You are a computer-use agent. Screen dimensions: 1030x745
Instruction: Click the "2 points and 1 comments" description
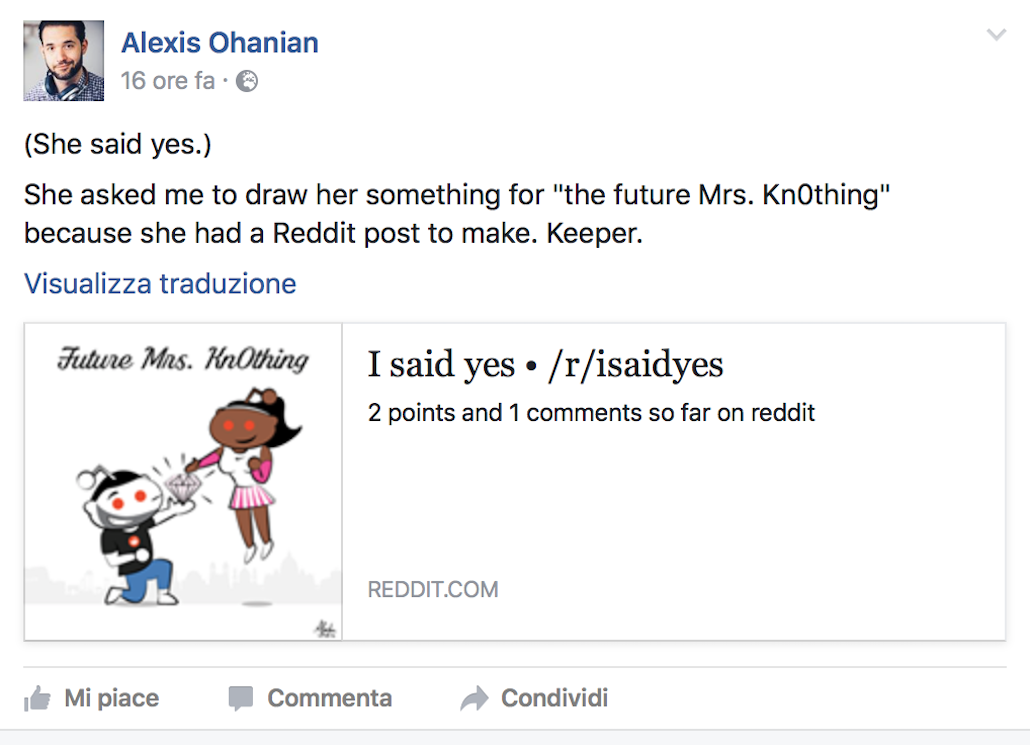tap(591, 413)
